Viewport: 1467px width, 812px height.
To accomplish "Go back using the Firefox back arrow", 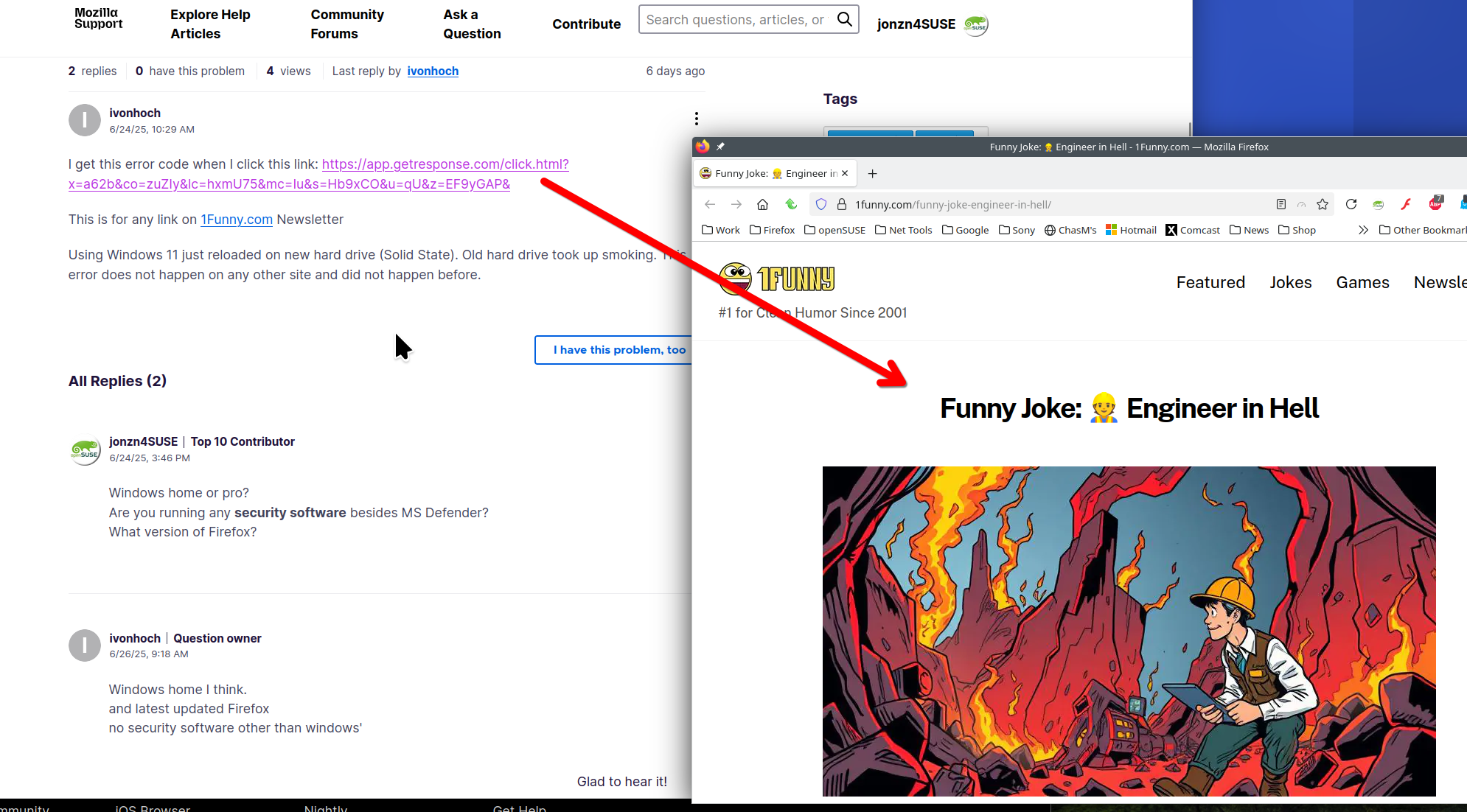I will pyautogui.click(x=710, y=205).
